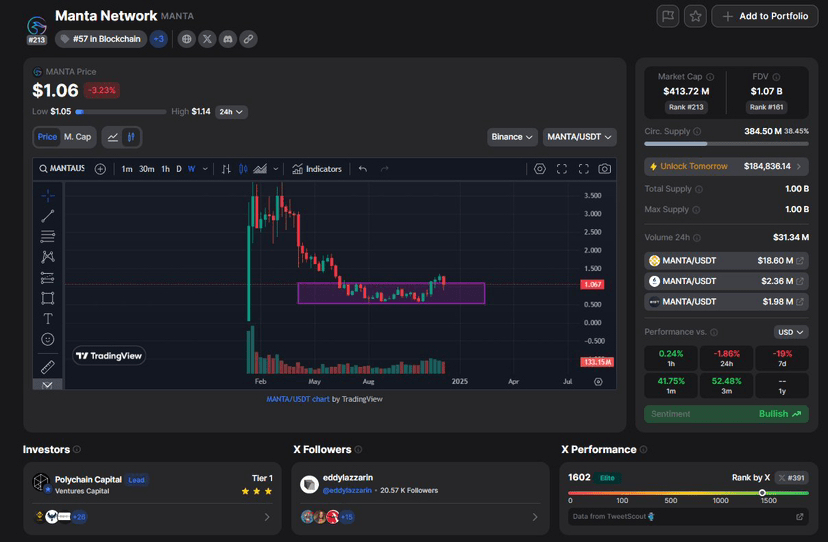
Task: Open the Binance exchange dropdown
Action: pyautogui.click(x=513, y=137)
